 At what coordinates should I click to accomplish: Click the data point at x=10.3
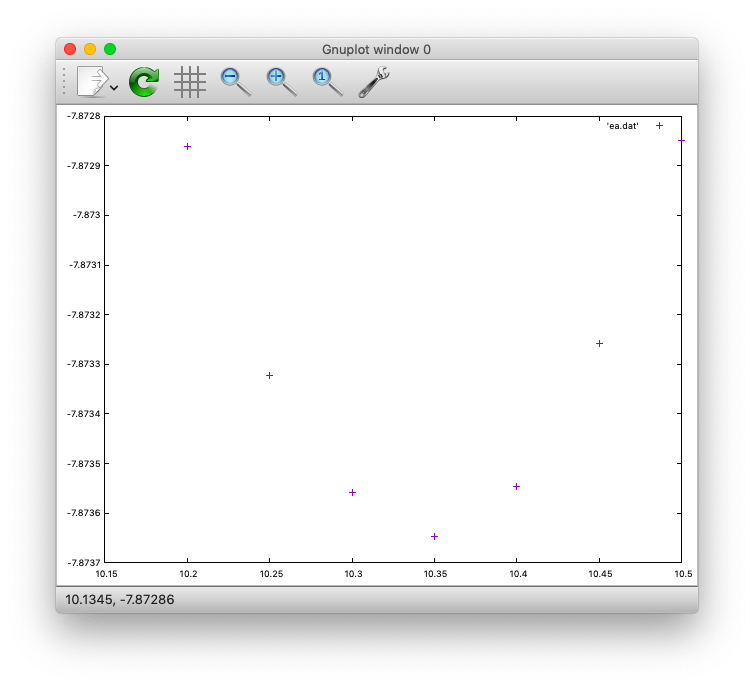(352, 492)
